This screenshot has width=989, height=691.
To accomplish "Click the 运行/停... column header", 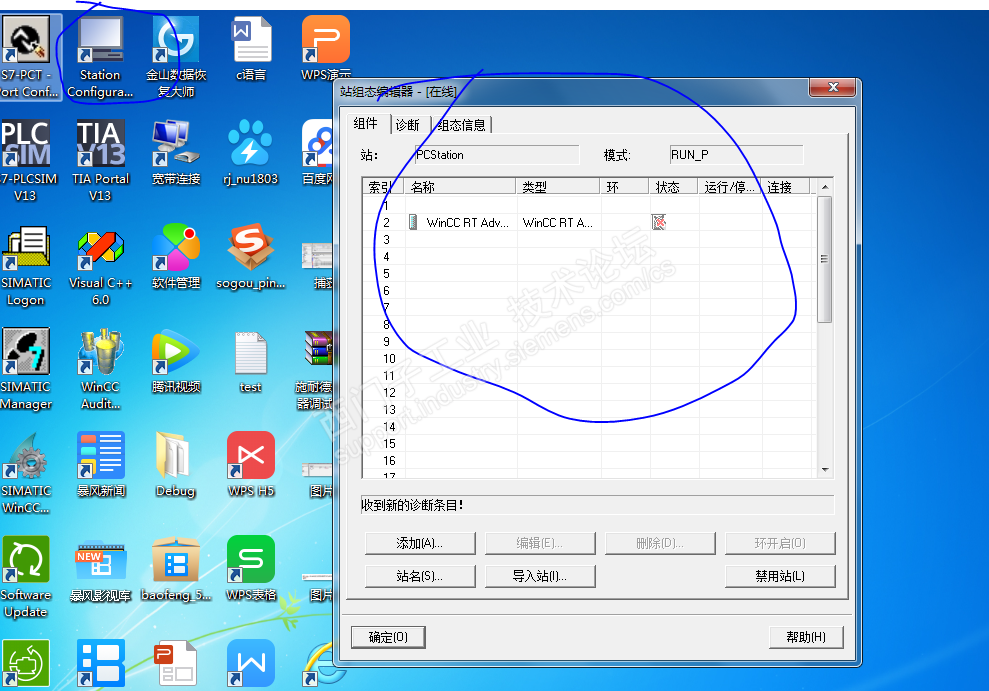I will coord(729,187).
